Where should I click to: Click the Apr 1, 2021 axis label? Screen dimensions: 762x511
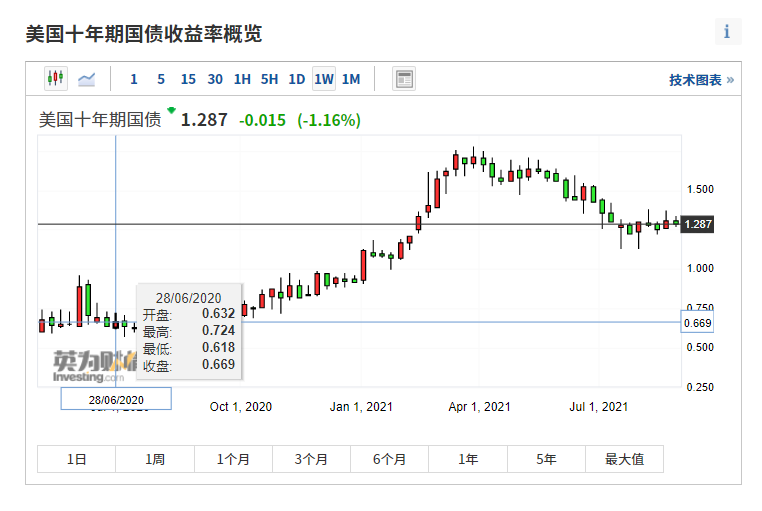click(x=480, y=407)
